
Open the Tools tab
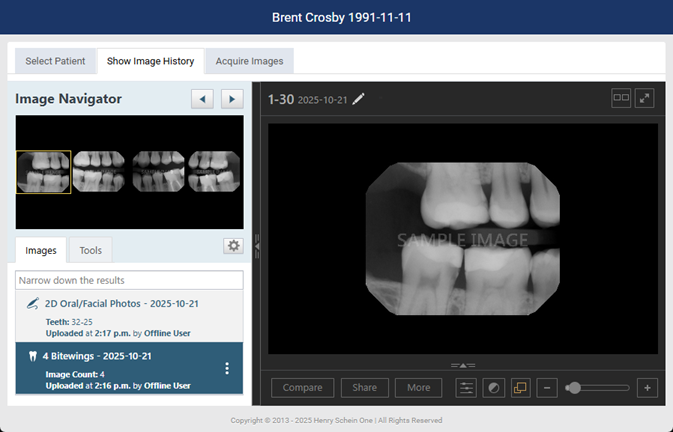[x=90, y=250]
